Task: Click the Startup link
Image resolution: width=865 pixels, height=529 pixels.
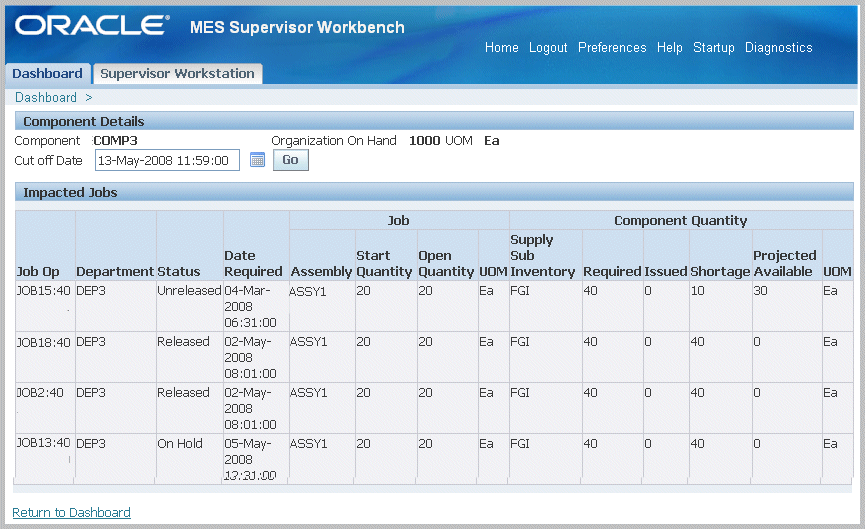Action: [713, 47]
